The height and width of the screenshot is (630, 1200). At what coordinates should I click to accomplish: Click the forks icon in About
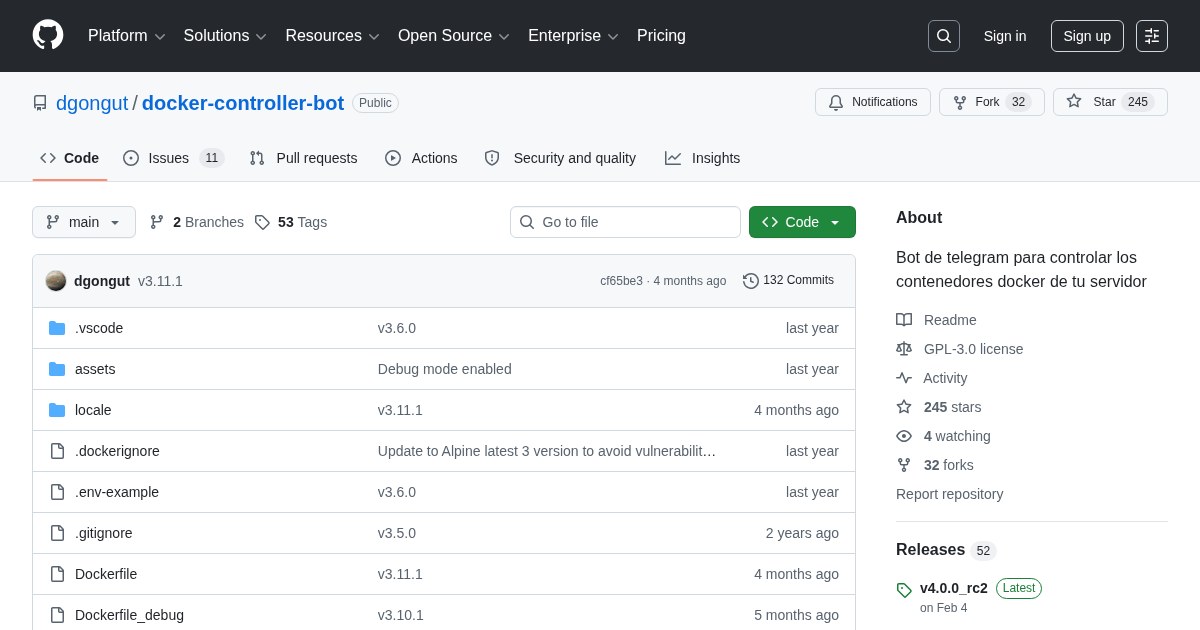click(904, 465)
